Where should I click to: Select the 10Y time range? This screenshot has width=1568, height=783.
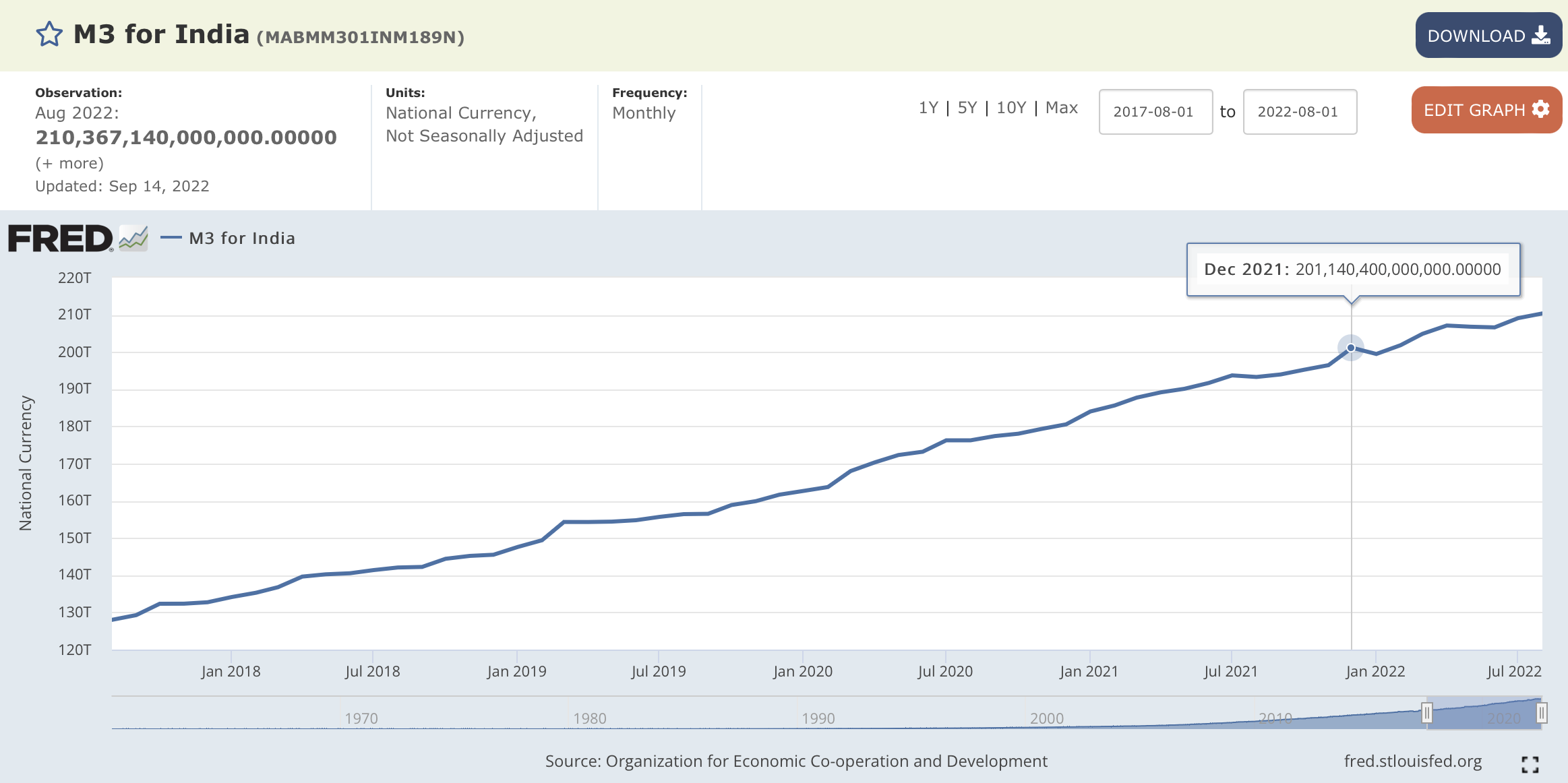1011,108
